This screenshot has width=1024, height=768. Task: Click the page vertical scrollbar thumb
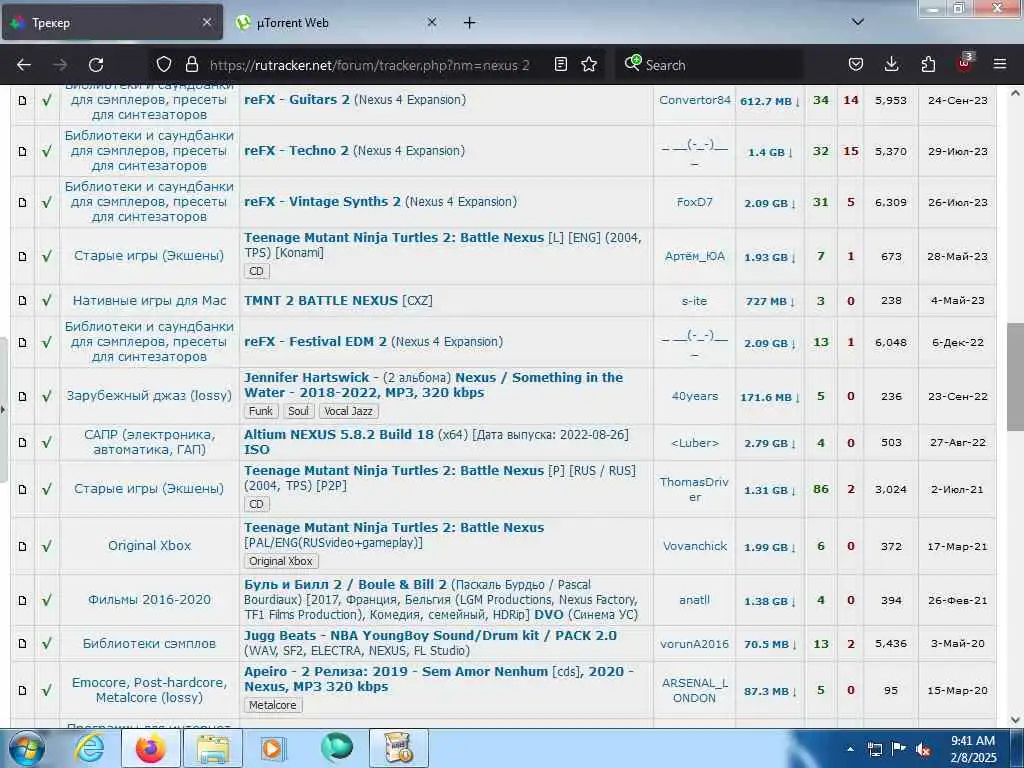click(1015, 377)
